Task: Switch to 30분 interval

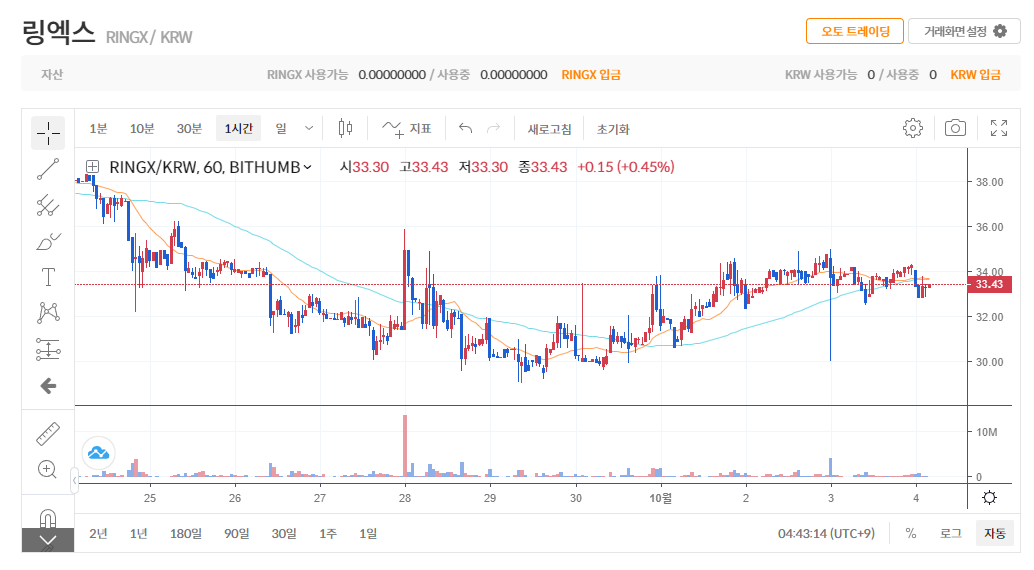Action: (x=189, y=129)
